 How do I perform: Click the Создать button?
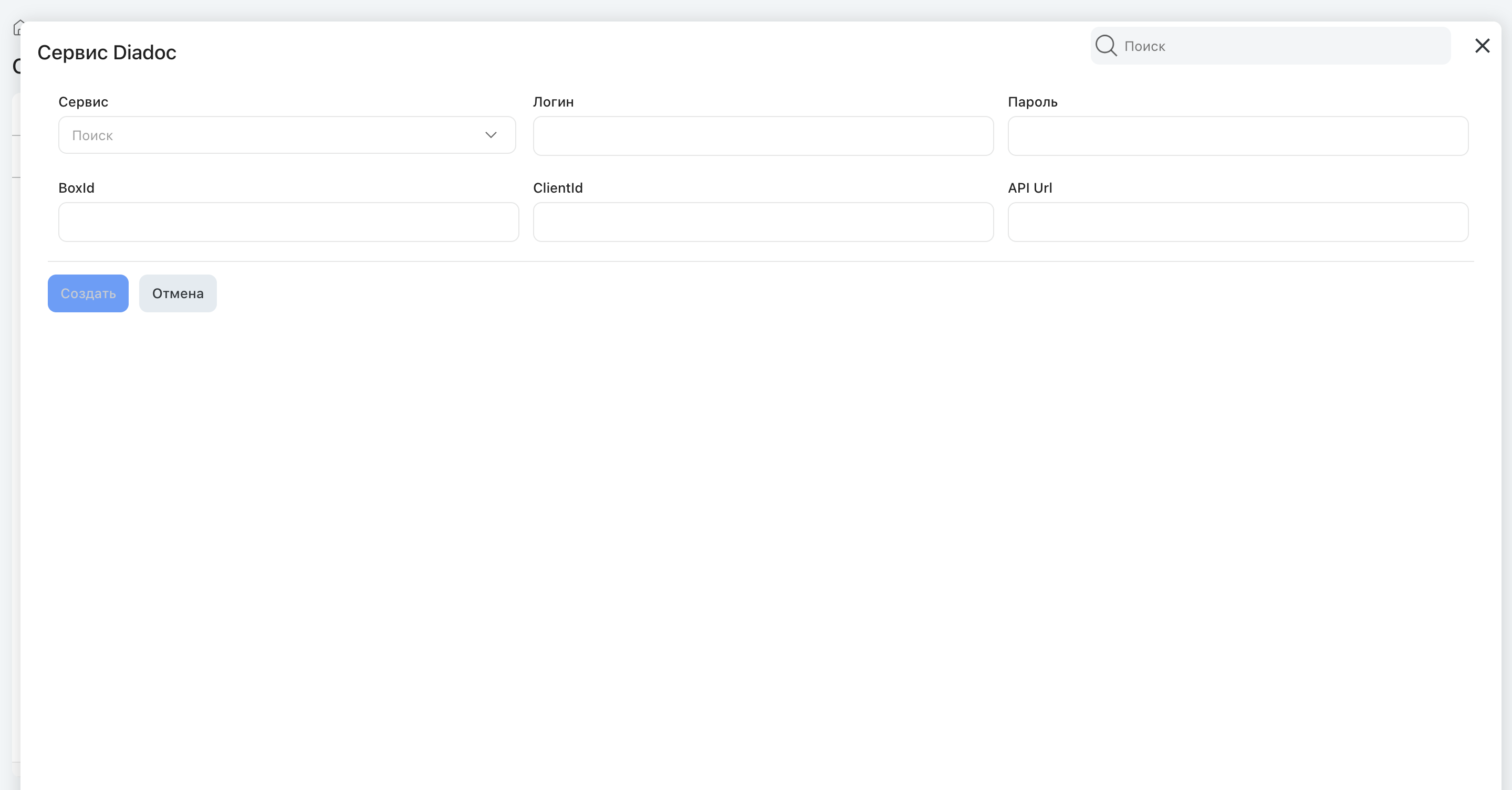pos(88,294)
